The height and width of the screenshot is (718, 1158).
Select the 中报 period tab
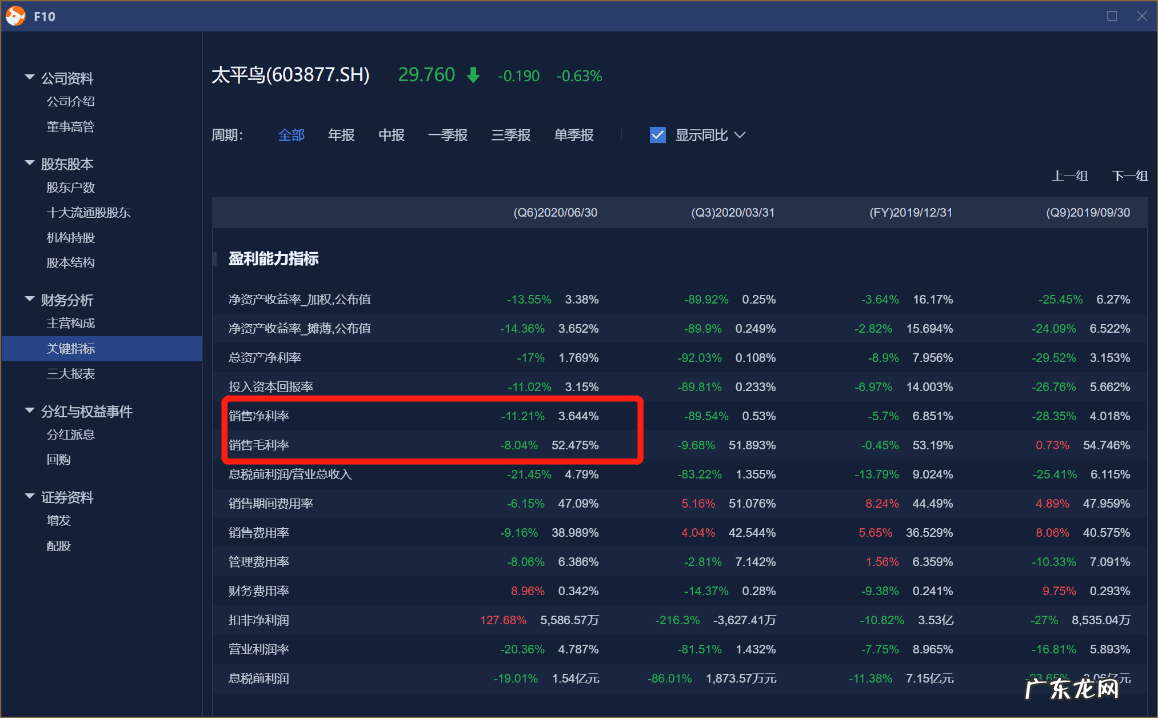tap(391, 135)
